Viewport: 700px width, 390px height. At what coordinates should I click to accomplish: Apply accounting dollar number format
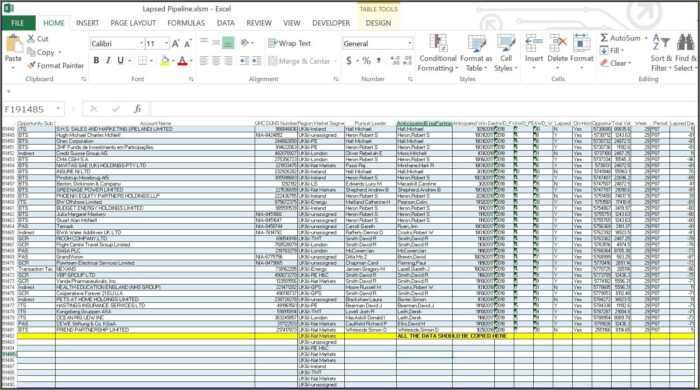coord(349,61)
